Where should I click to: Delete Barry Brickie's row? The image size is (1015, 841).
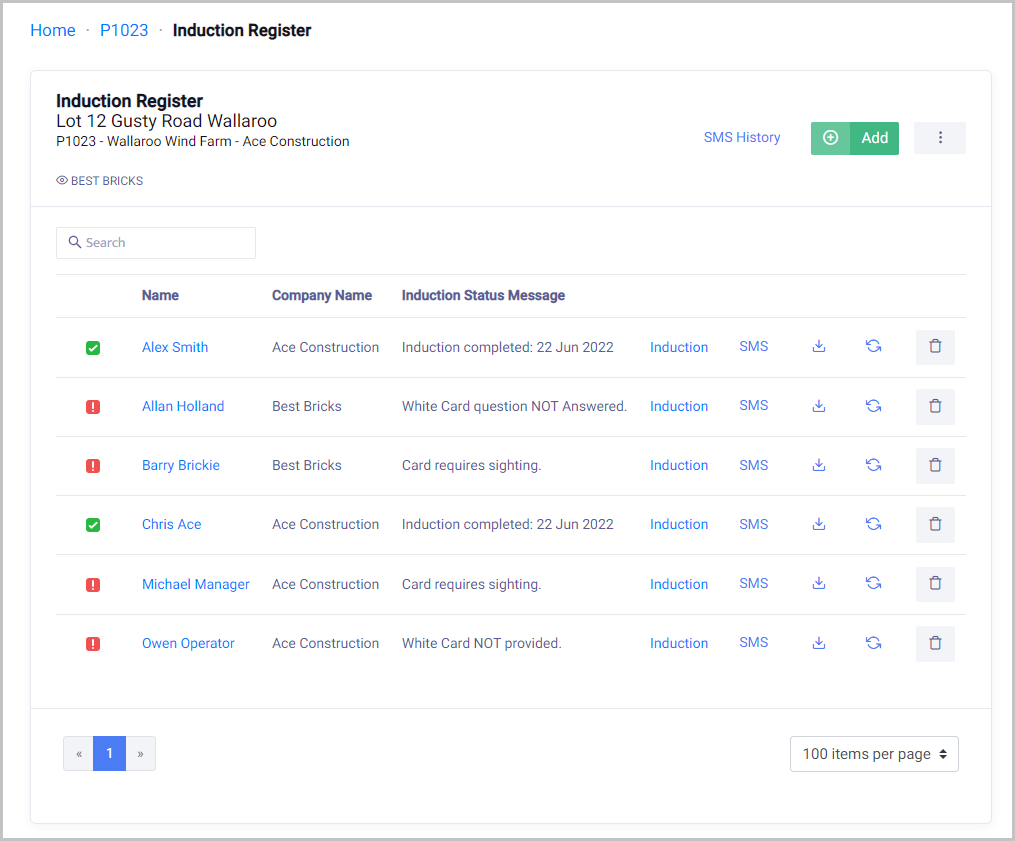click(x=935, y=465)
